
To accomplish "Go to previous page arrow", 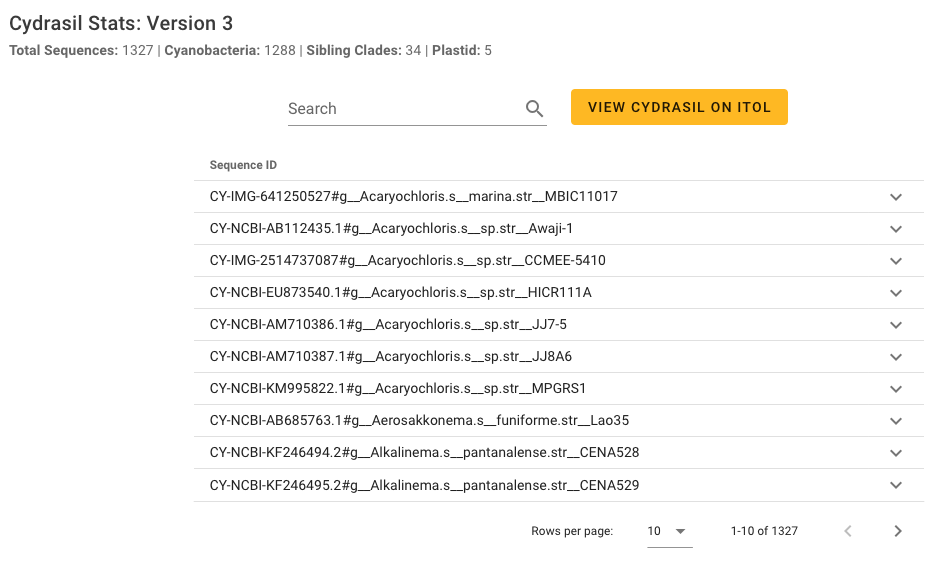I will pyautogui.click(x=848, y=531).
